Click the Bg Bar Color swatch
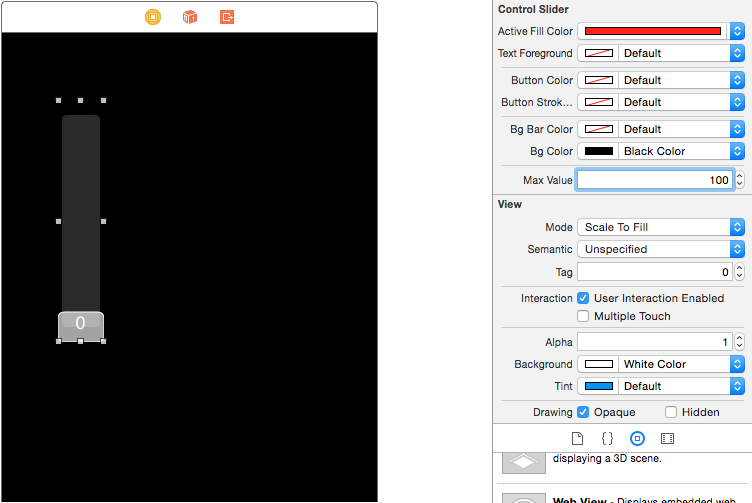 [599, 129]
